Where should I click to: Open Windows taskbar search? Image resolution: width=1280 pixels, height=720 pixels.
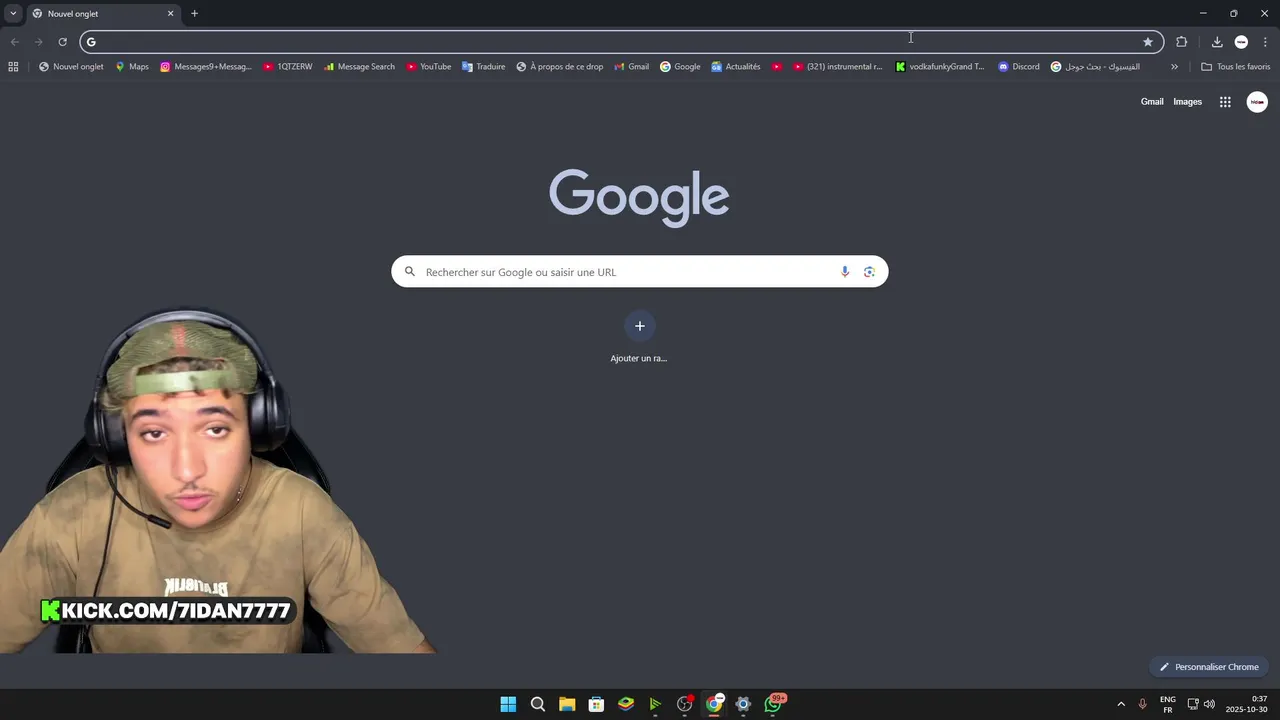tap(537, 704)
